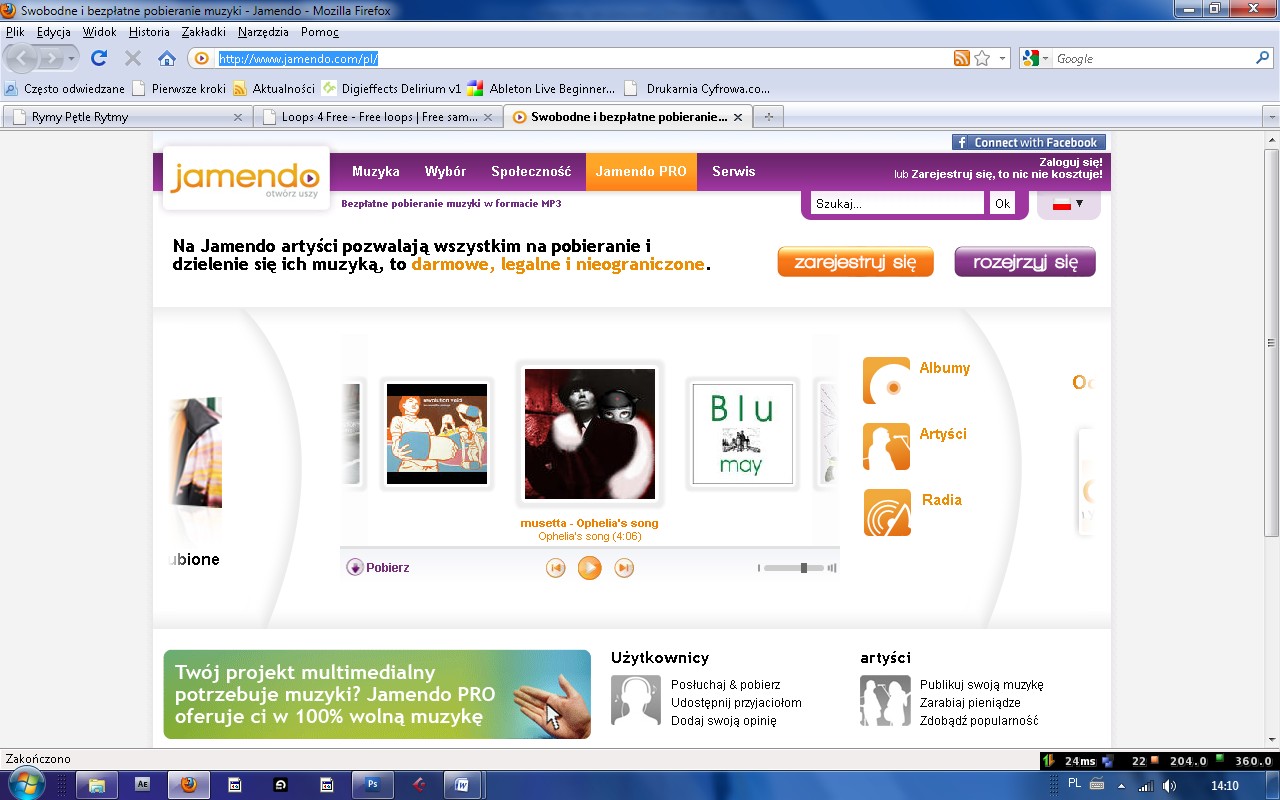Play the Ophelia's song track
The image size is (1280, 800).
(x=590, y=568)
